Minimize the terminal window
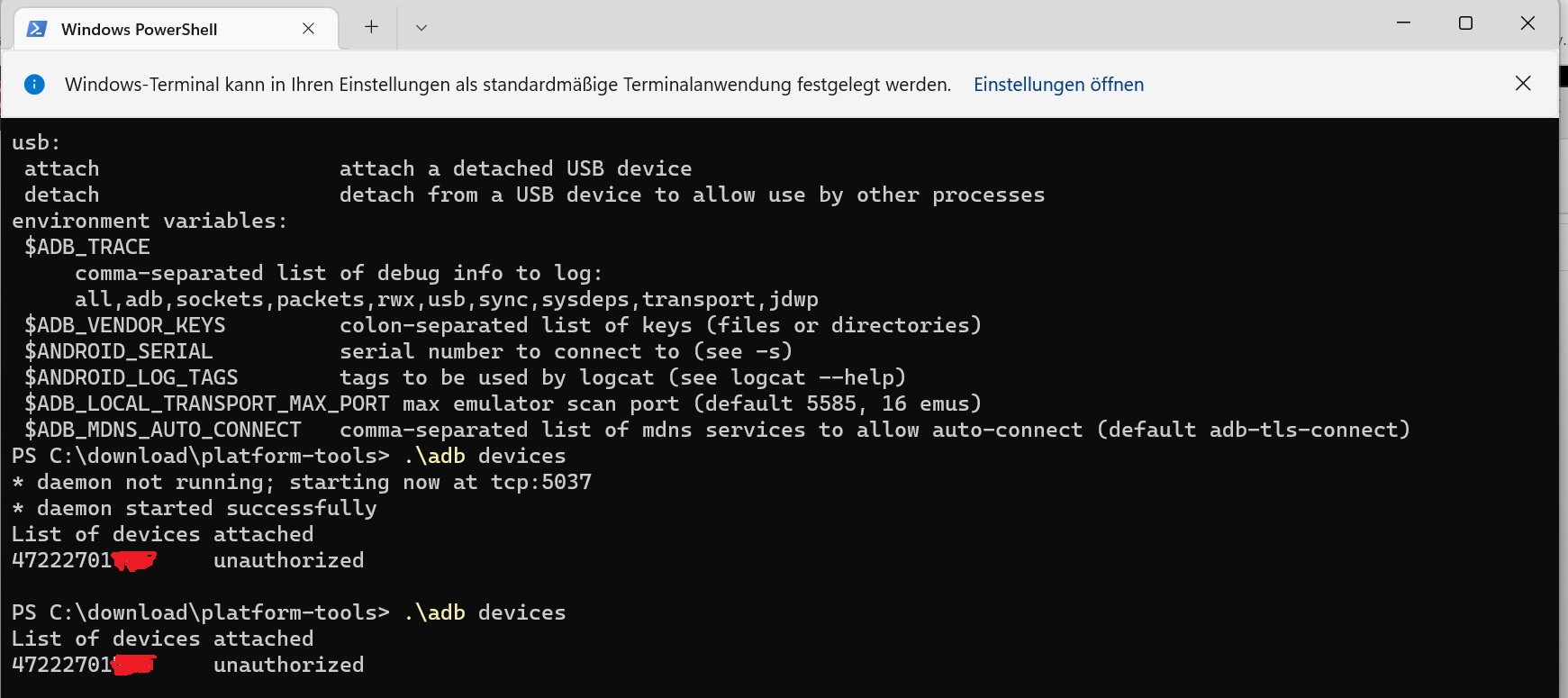Screen dimensions: 1568x698 click(x=1403, y=23)
